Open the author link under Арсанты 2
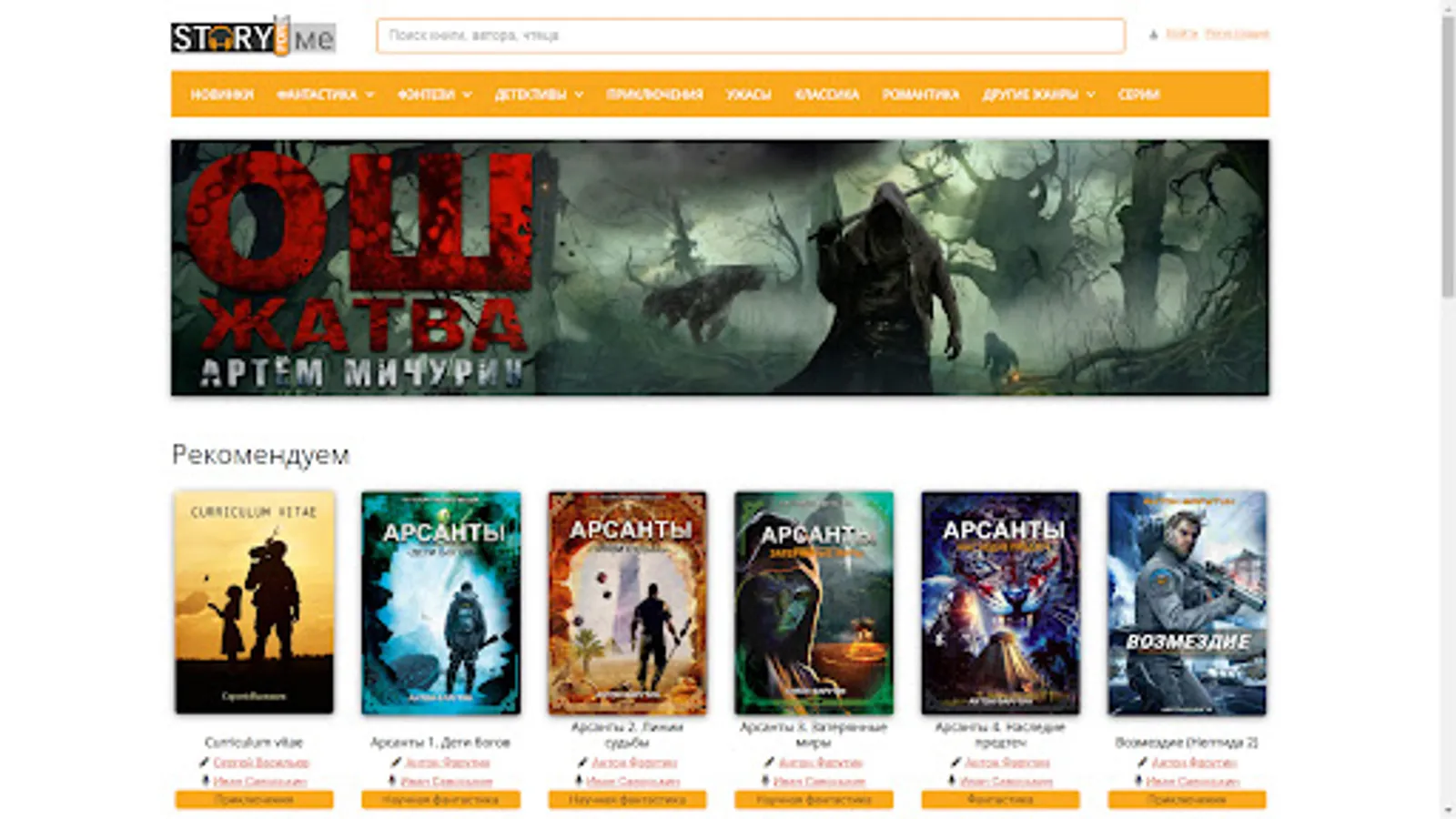This screenshot has height=819, width=1456. coord(634,763)
